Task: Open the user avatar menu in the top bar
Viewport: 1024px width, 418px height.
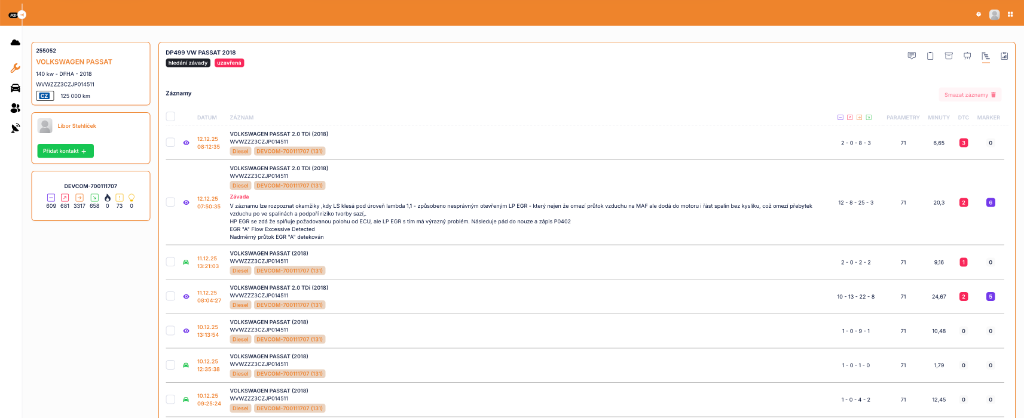Action: click(x=995, y=14)
